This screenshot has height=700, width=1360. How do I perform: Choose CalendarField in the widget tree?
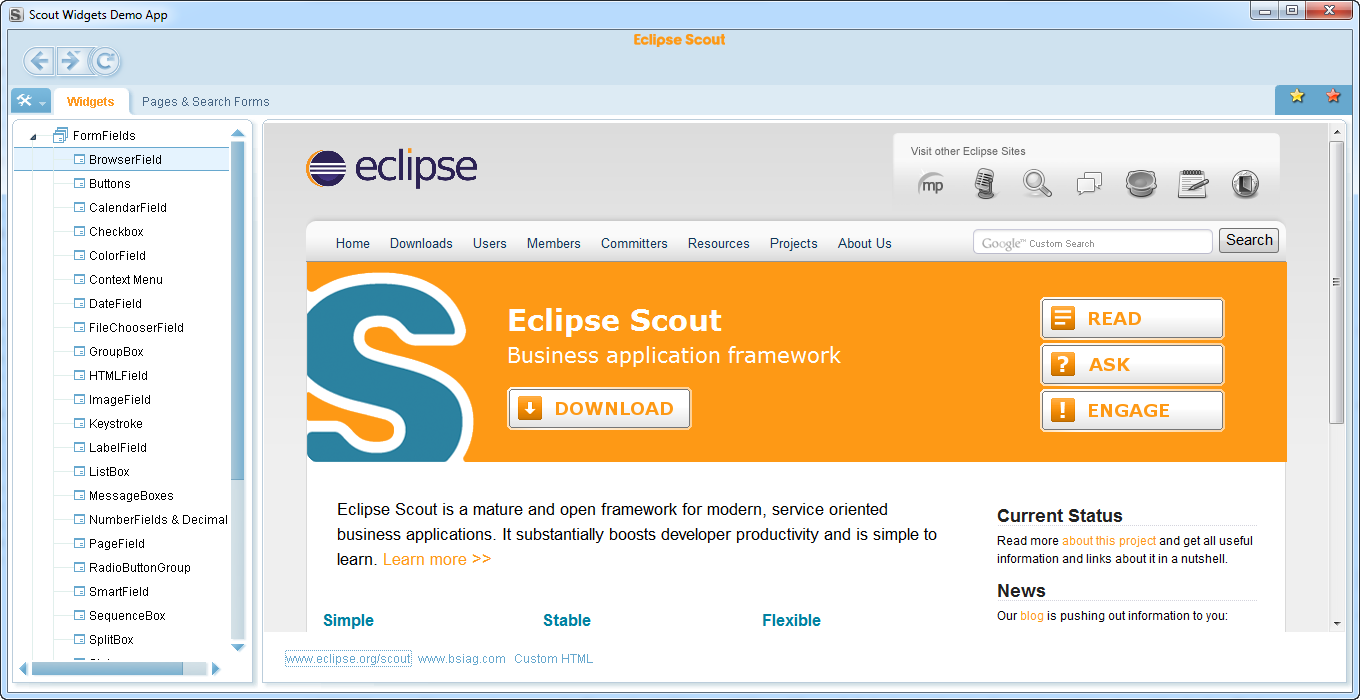[128, 207]
